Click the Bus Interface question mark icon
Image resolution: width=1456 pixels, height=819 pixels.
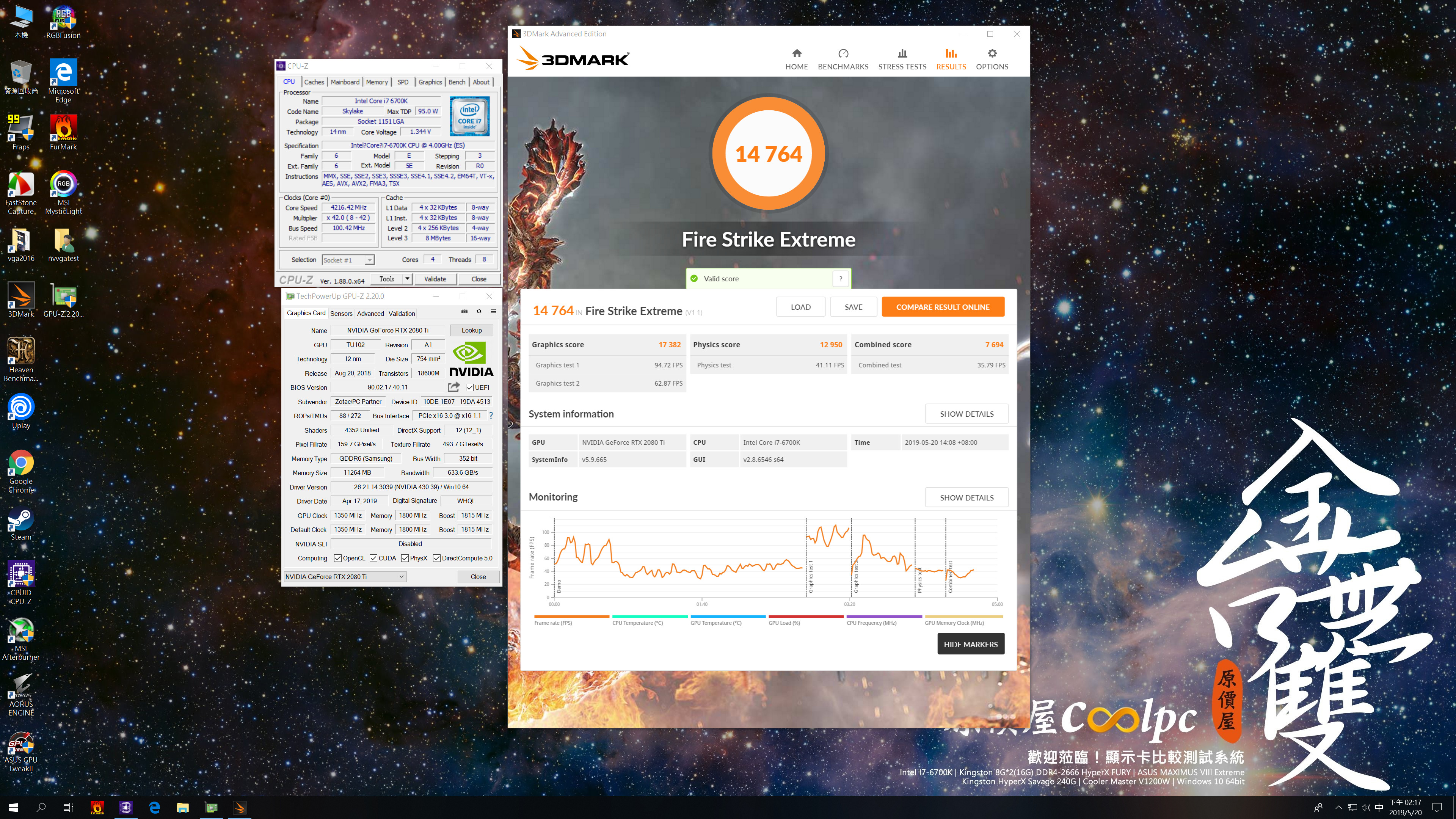[x=491, y=416]
